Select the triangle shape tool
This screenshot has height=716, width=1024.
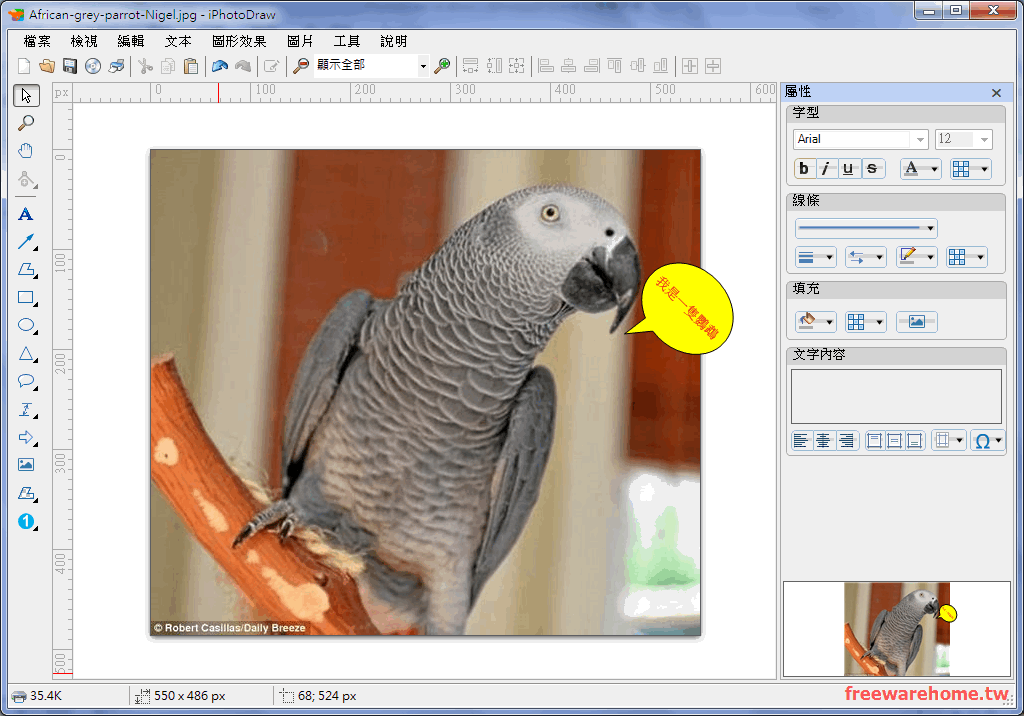[x=26, y=354]
